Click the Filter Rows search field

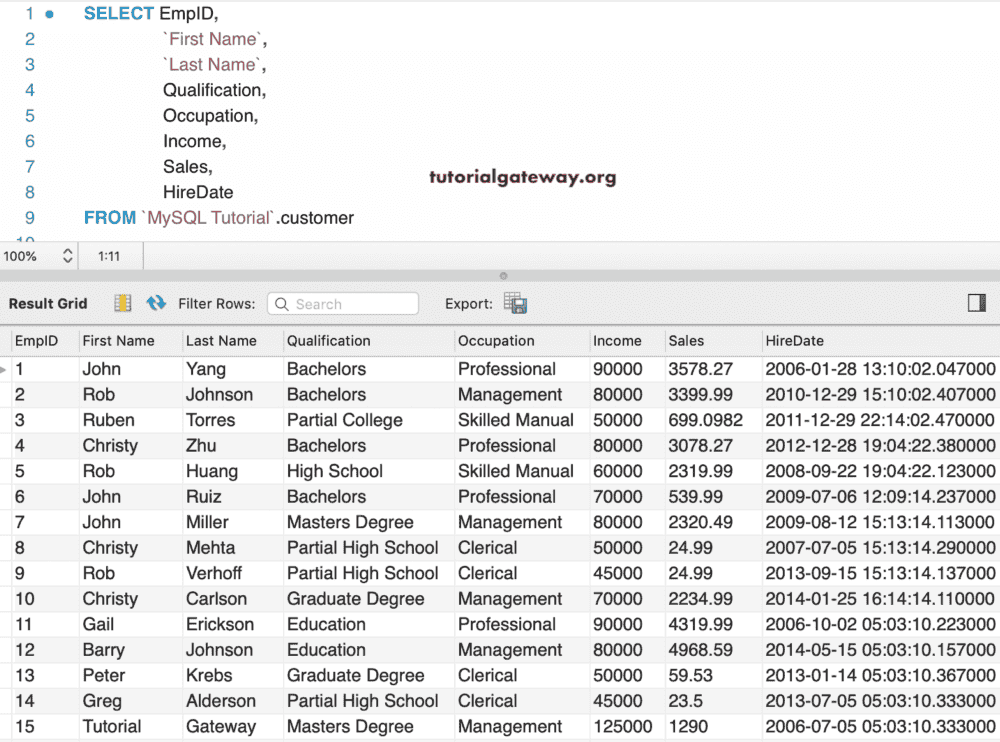[343, 304]
